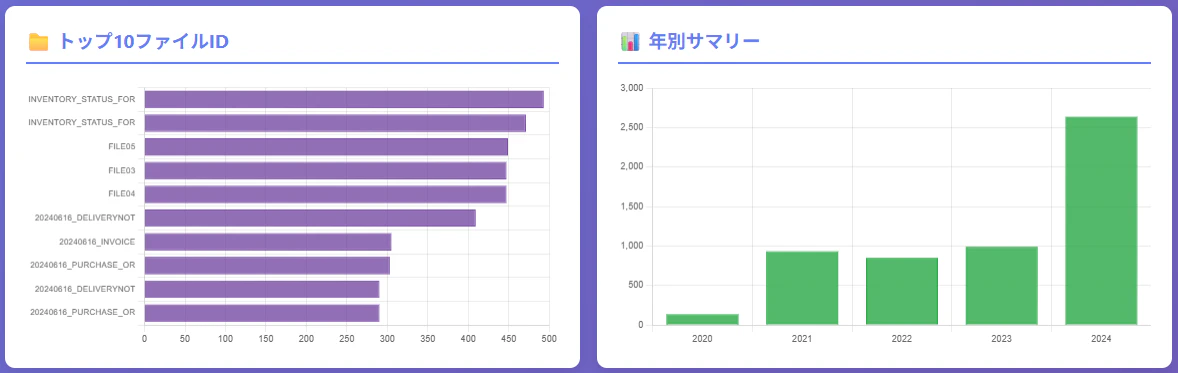Click the folder icon beside トップ10ファイルID
The width and height of the screenshot is (1178, 373).
(x=38, y=42)
